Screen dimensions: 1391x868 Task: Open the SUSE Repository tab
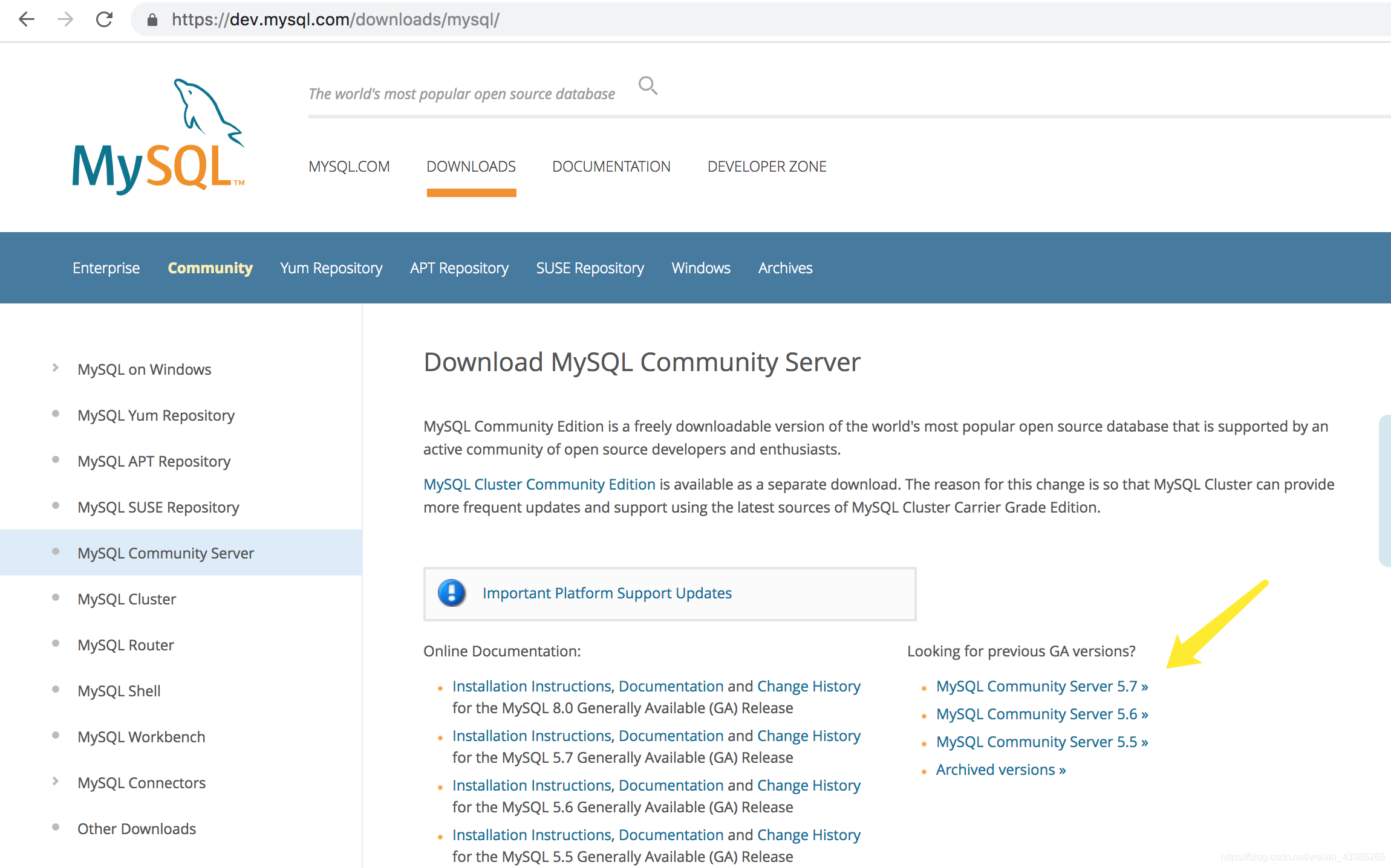coord(590,268)
